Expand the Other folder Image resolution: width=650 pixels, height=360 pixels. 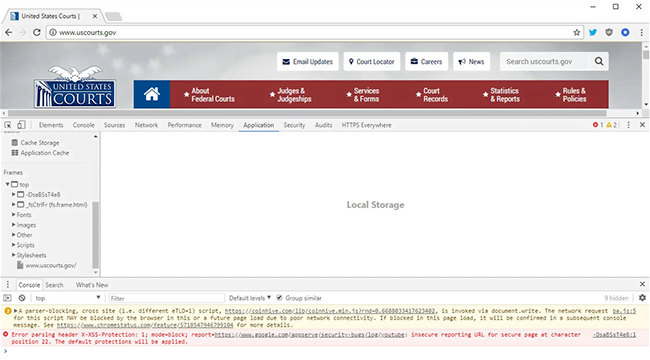[13, 235]
